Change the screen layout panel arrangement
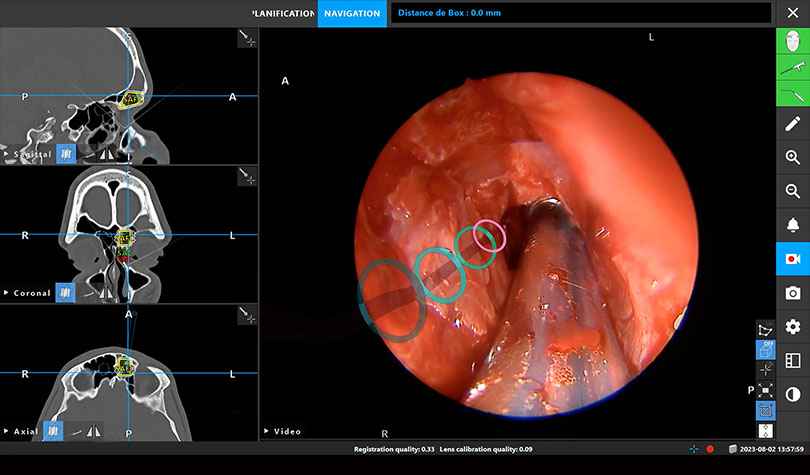 tap(793, 360)
